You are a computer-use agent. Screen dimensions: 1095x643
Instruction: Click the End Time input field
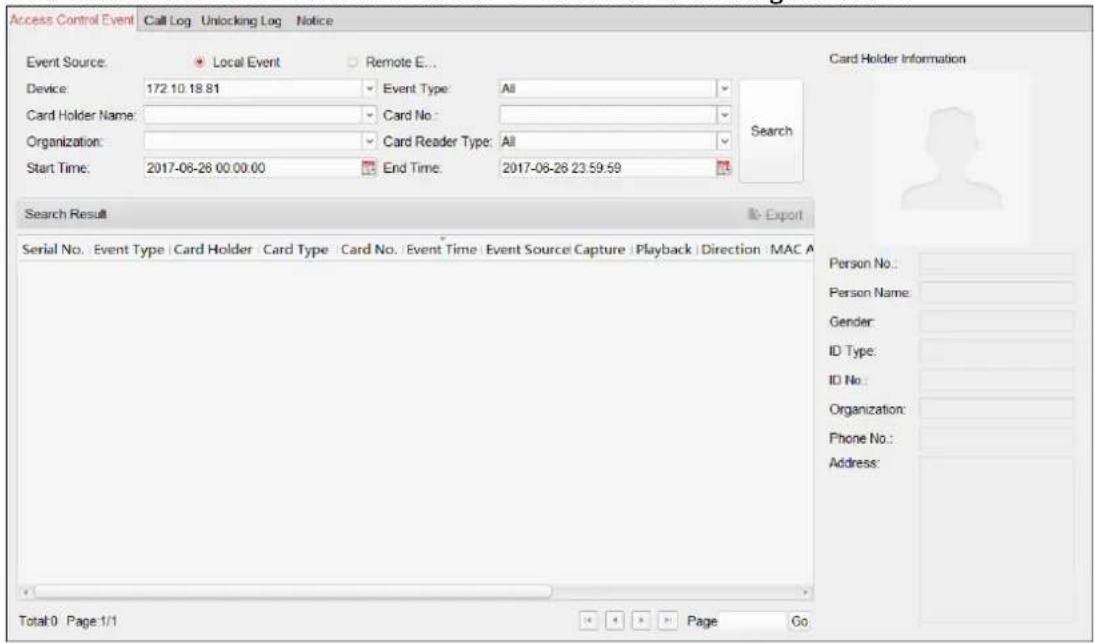tap(608, 168)
